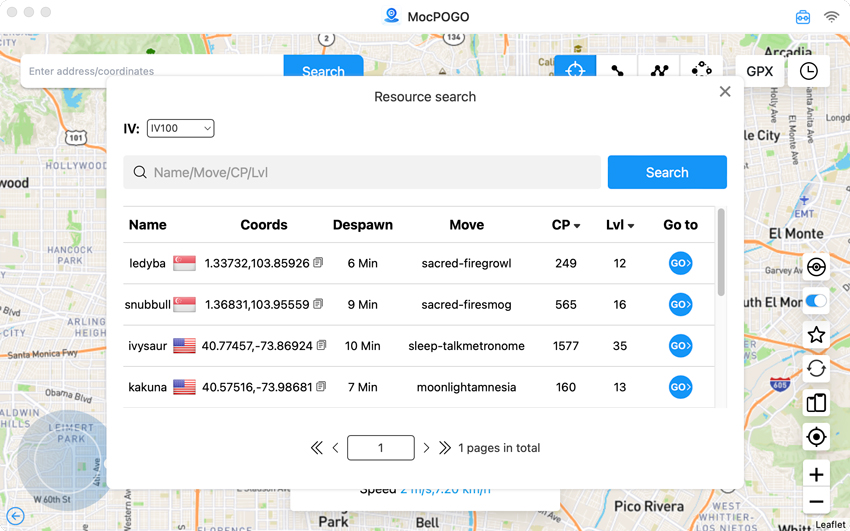Image resolution: width=850 pixels, height=531 pixels.
Task: Sort table by Lvl column arrow
Action: [631, 226]
